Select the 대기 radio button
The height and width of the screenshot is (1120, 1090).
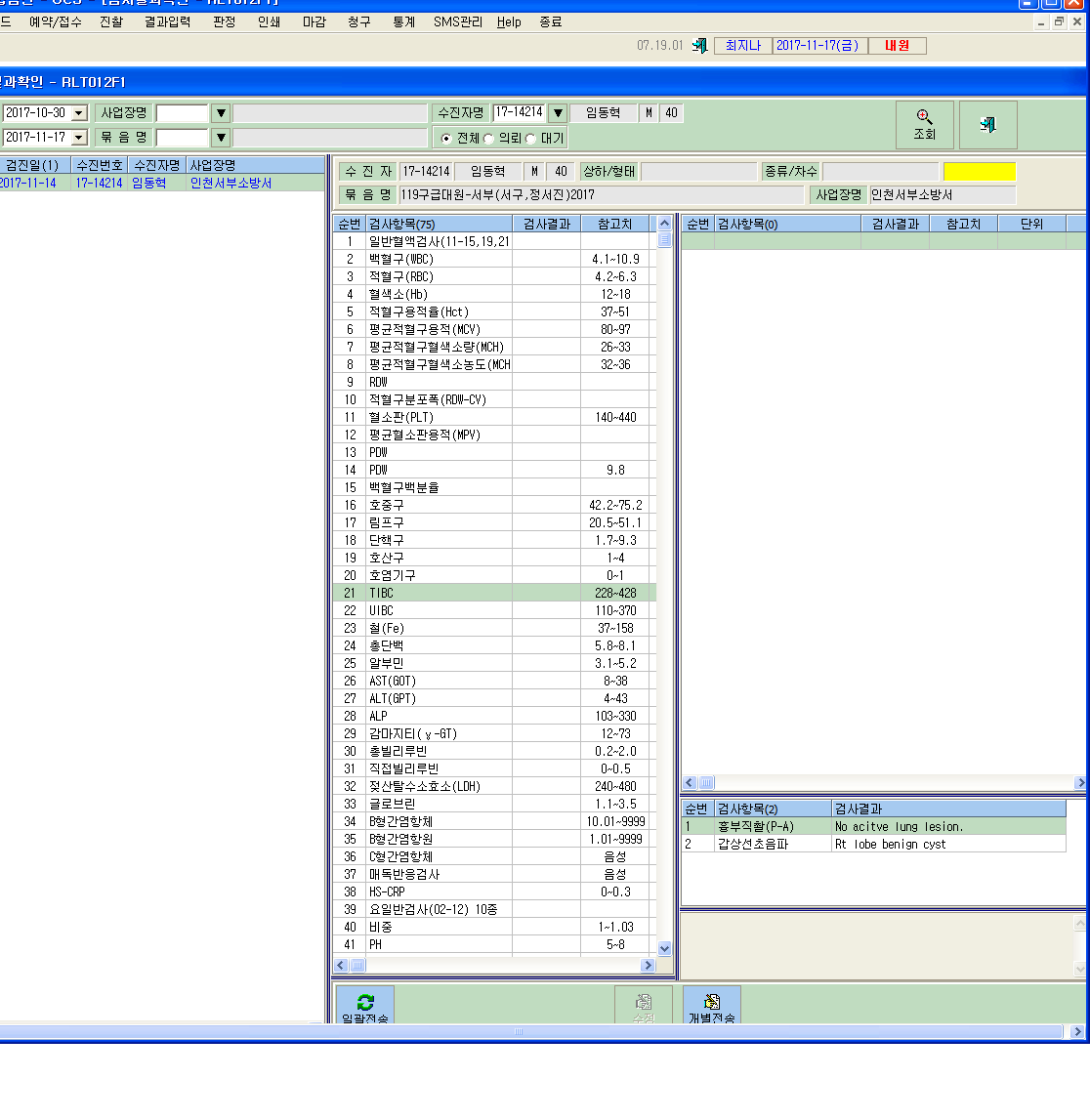click(530, 139)
